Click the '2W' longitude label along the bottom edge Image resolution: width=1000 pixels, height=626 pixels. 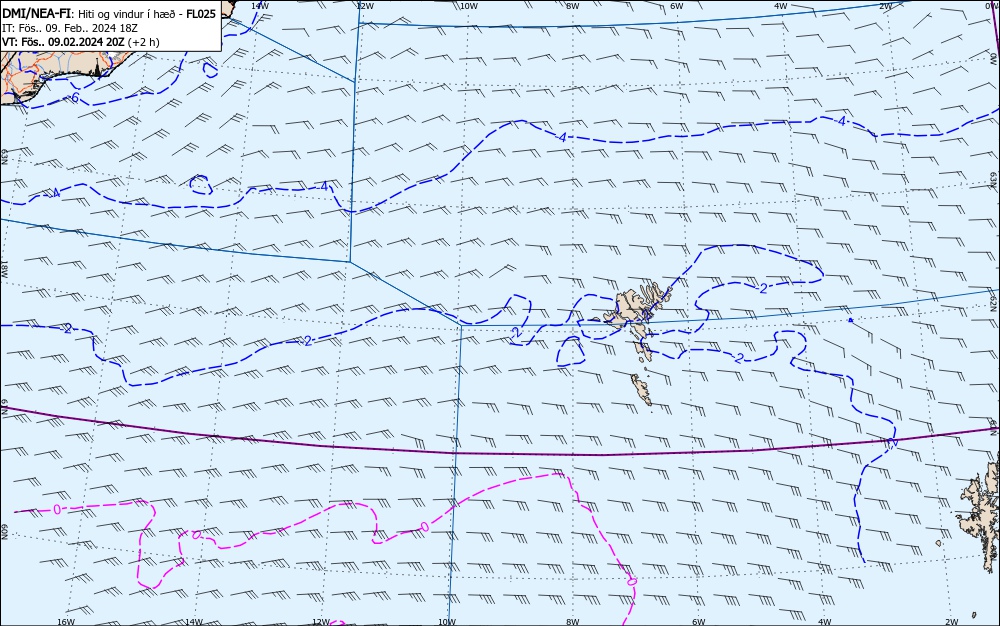pos(952,622)
